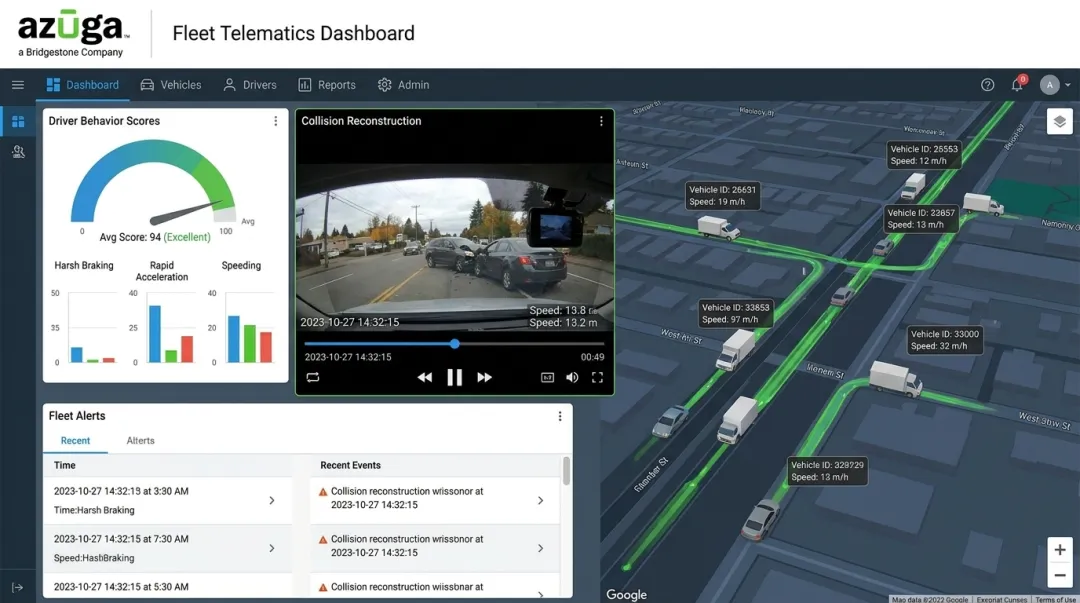
Task: Click the Google logo on map
Action: pos(626,594)
